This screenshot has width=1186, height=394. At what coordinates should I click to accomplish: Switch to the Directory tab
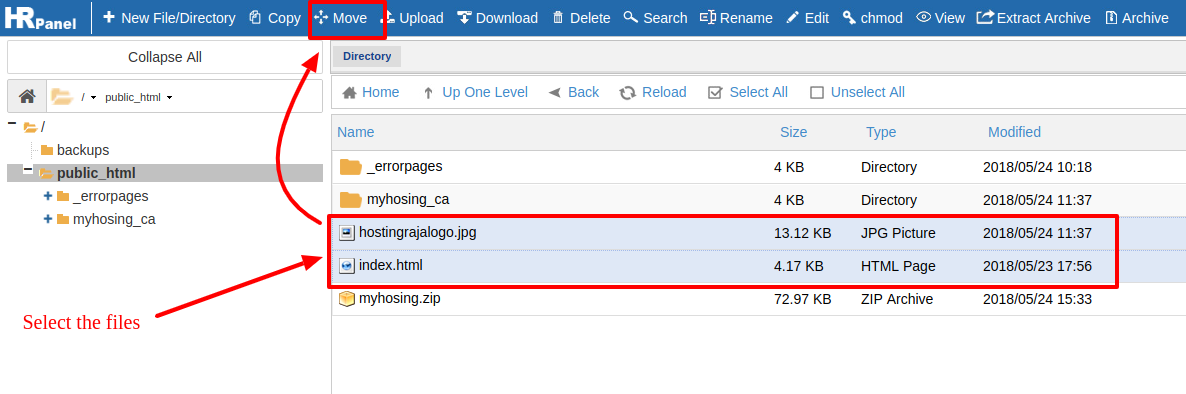(x=367, y=56)
